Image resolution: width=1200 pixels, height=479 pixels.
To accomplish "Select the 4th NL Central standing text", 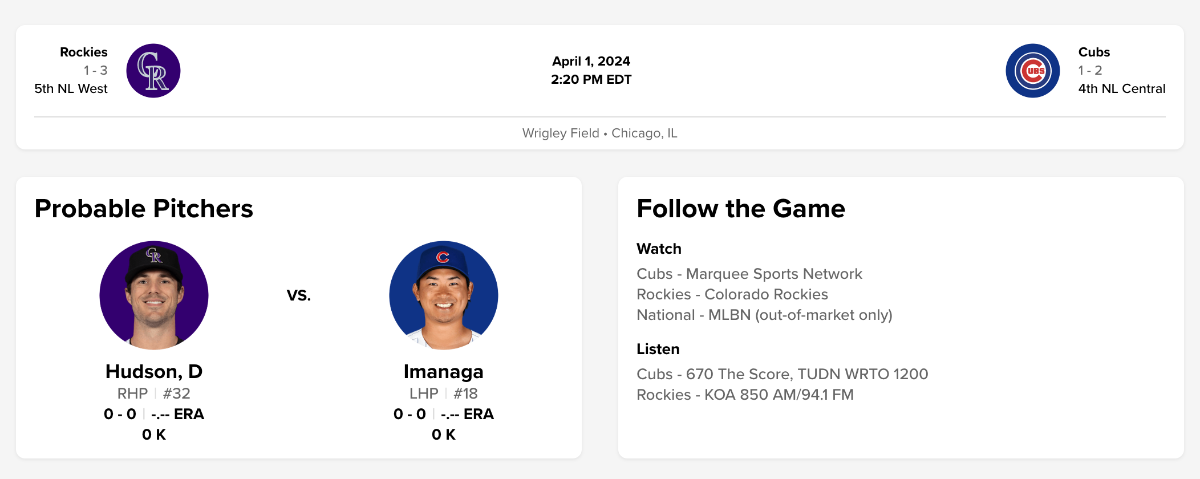I will (x=1121, y=88).
